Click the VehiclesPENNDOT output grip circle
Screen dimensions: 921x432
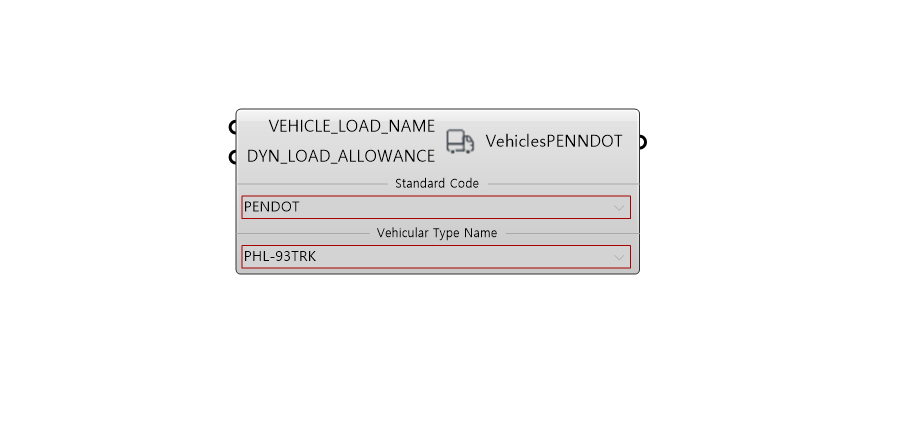643,142
